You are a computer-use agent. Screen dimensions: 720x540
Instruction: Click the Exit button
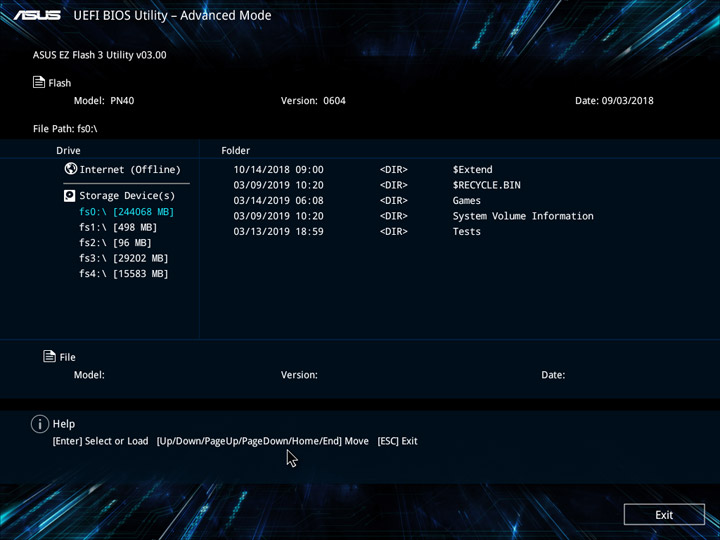tap(664, 514)
